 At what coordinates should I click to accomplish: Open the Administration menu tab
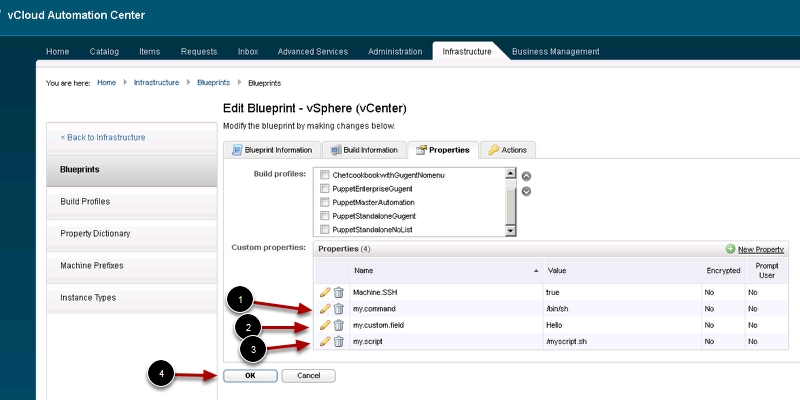395,51
